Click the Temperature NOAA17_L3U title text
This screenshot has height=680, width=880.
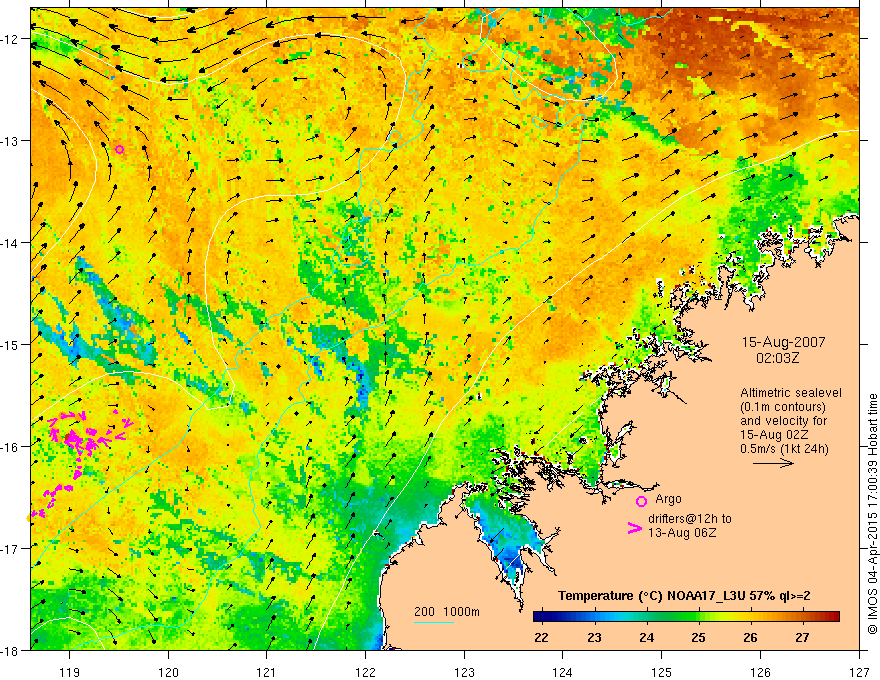pos(684,596)
